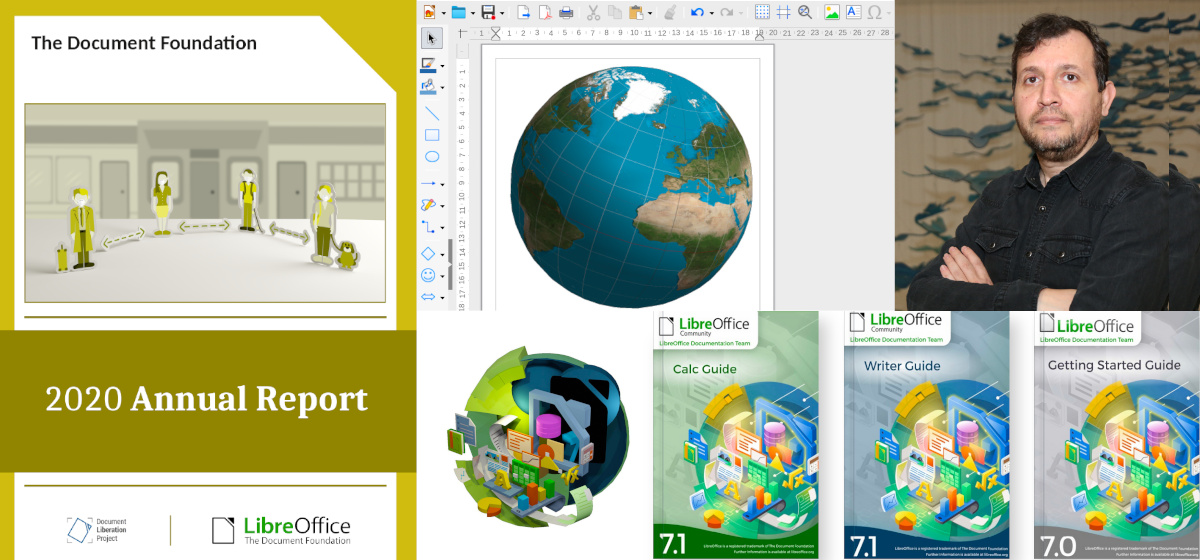
Task: Select the Curves and Polygons tool
Action: click(x=429, y=205)
